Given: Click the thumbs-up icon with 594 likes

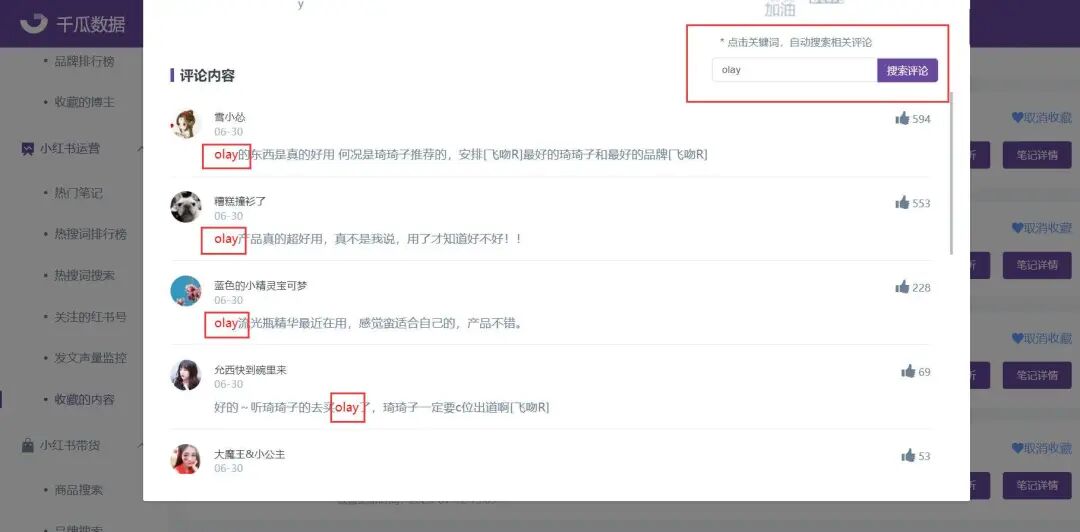Looking at the screenshot, I should (902, 119).
